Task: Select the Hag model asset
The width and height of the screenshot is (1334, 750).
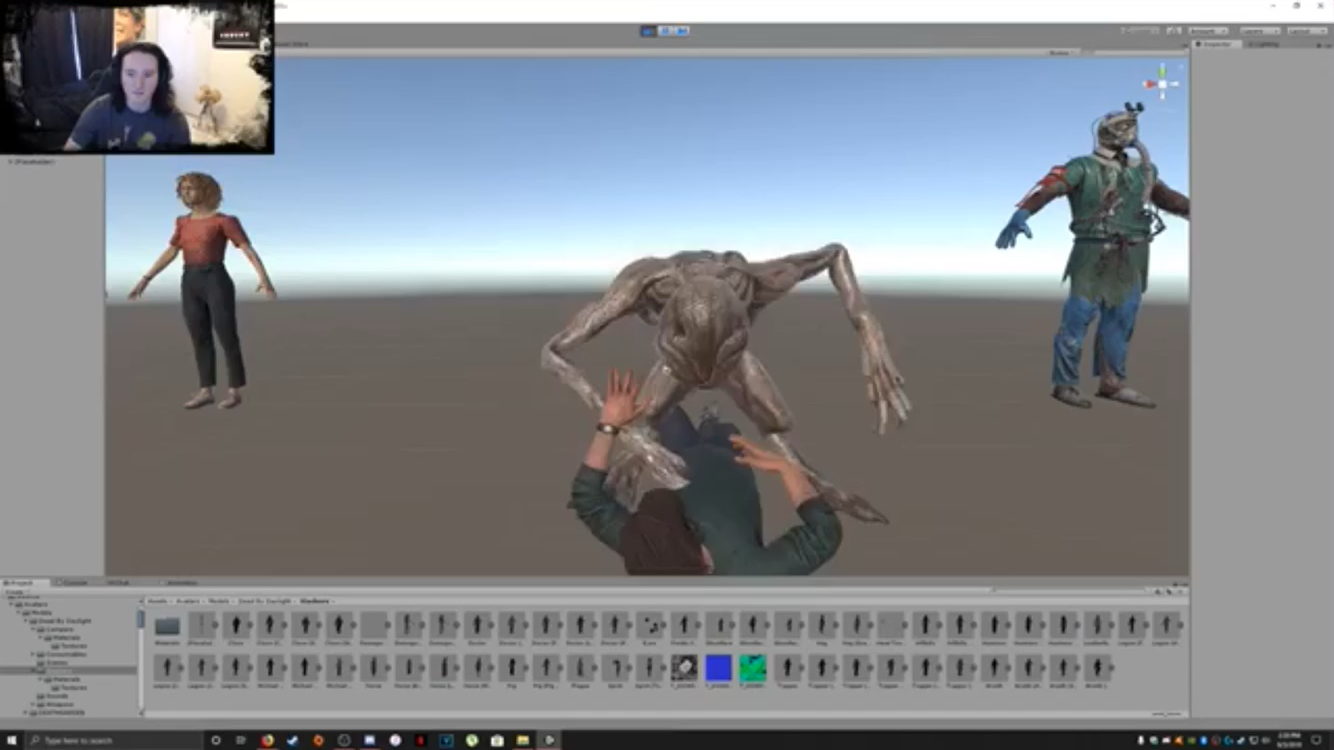Action: click(821, 626)
